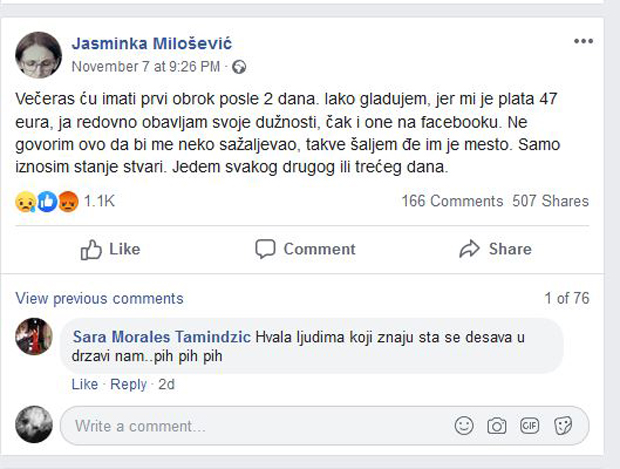This screenshot has width=620, height=469.
Task: Click the globe public audience icon
Action: point(239,68)
